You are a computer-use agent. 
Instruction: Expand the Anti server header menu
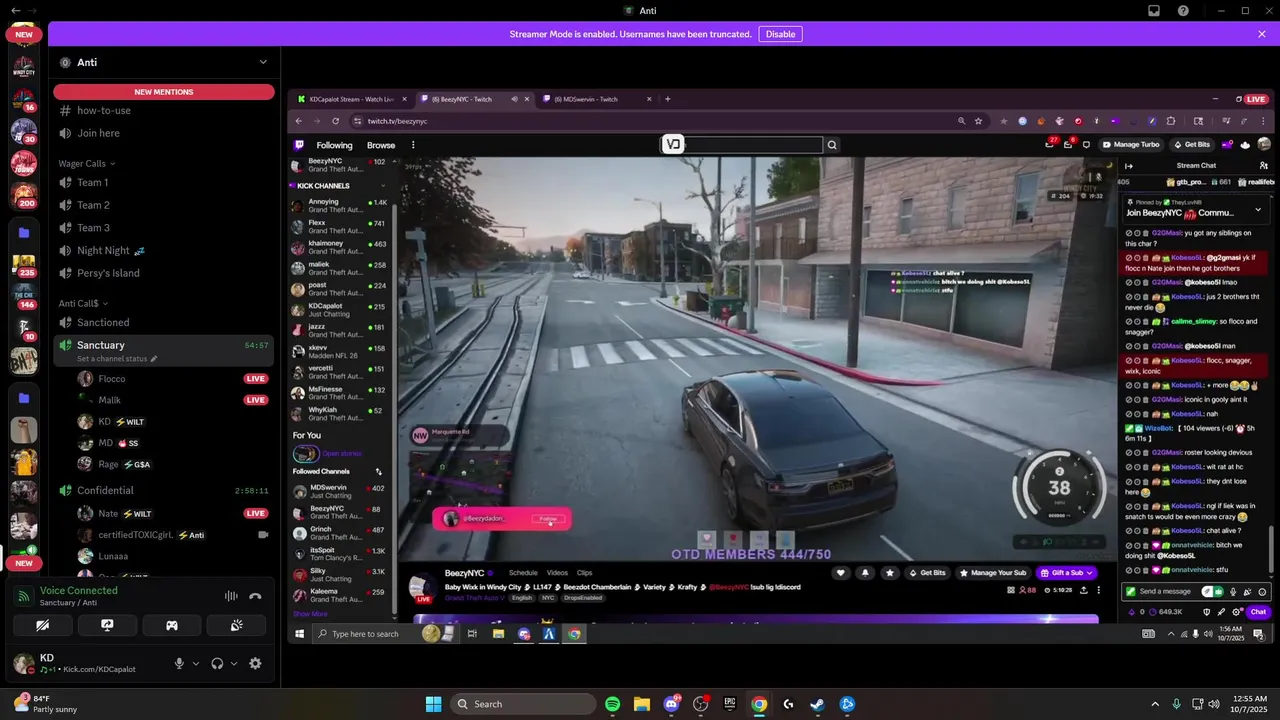point(263,62)
